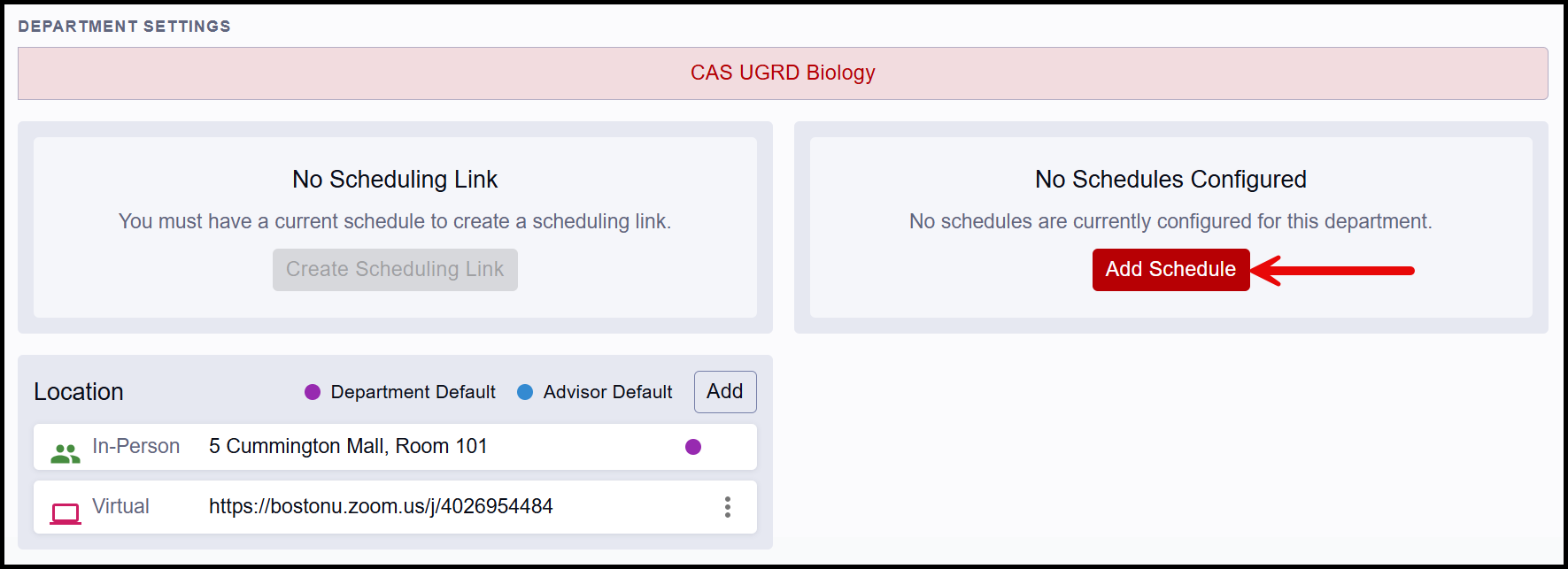Click the purple dot on the In-Person row
The height and width of the screenshot is (569, 1568).
pos(693,447)
